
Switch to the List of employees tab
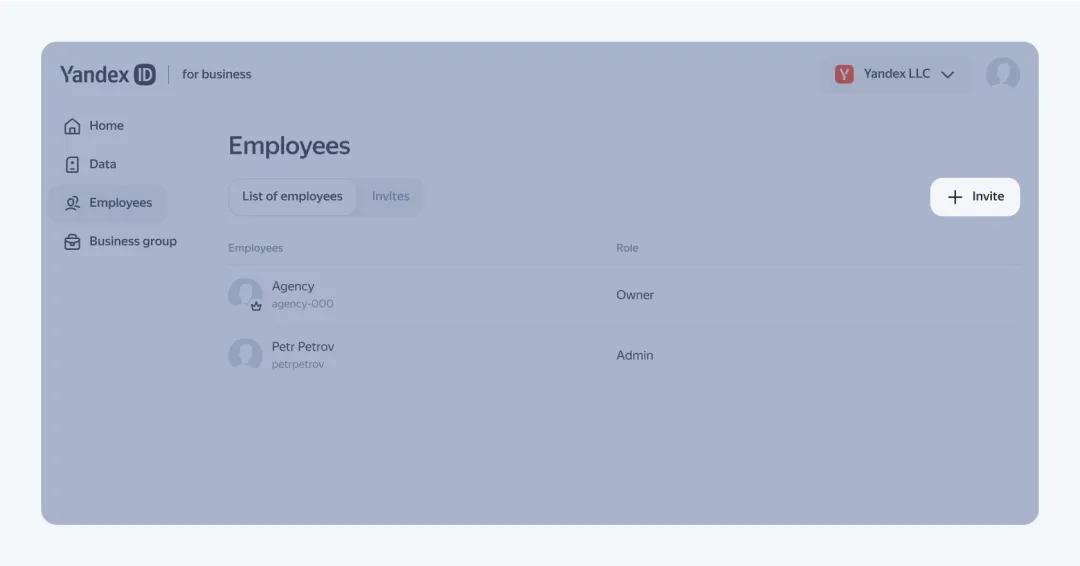coord(292,197)
